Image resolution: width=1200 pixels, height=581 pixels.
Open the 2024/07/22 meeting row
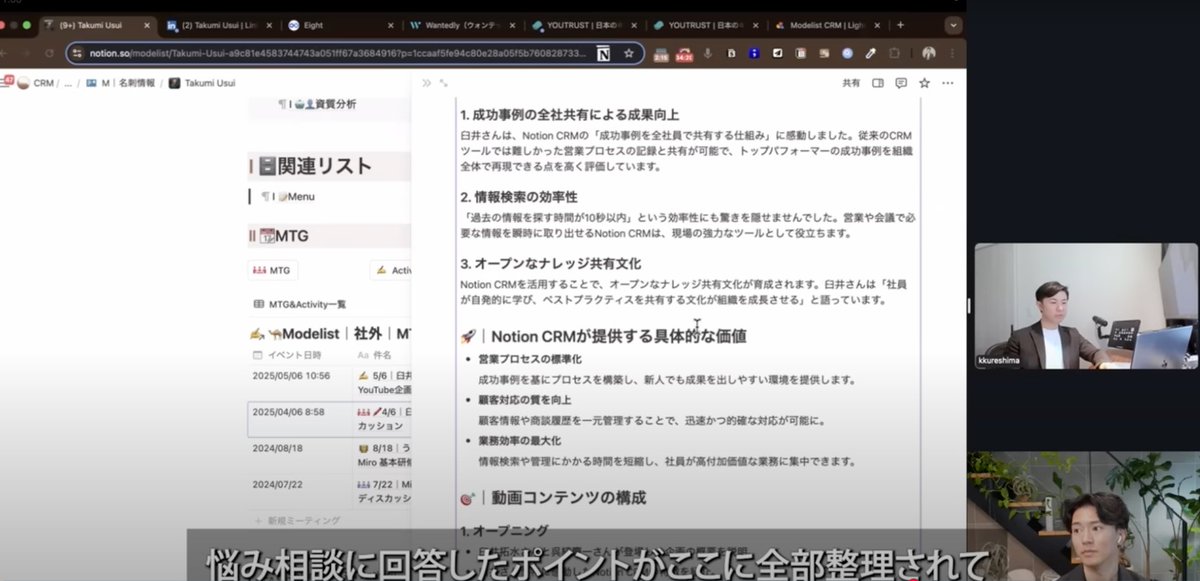pos(330,490)
